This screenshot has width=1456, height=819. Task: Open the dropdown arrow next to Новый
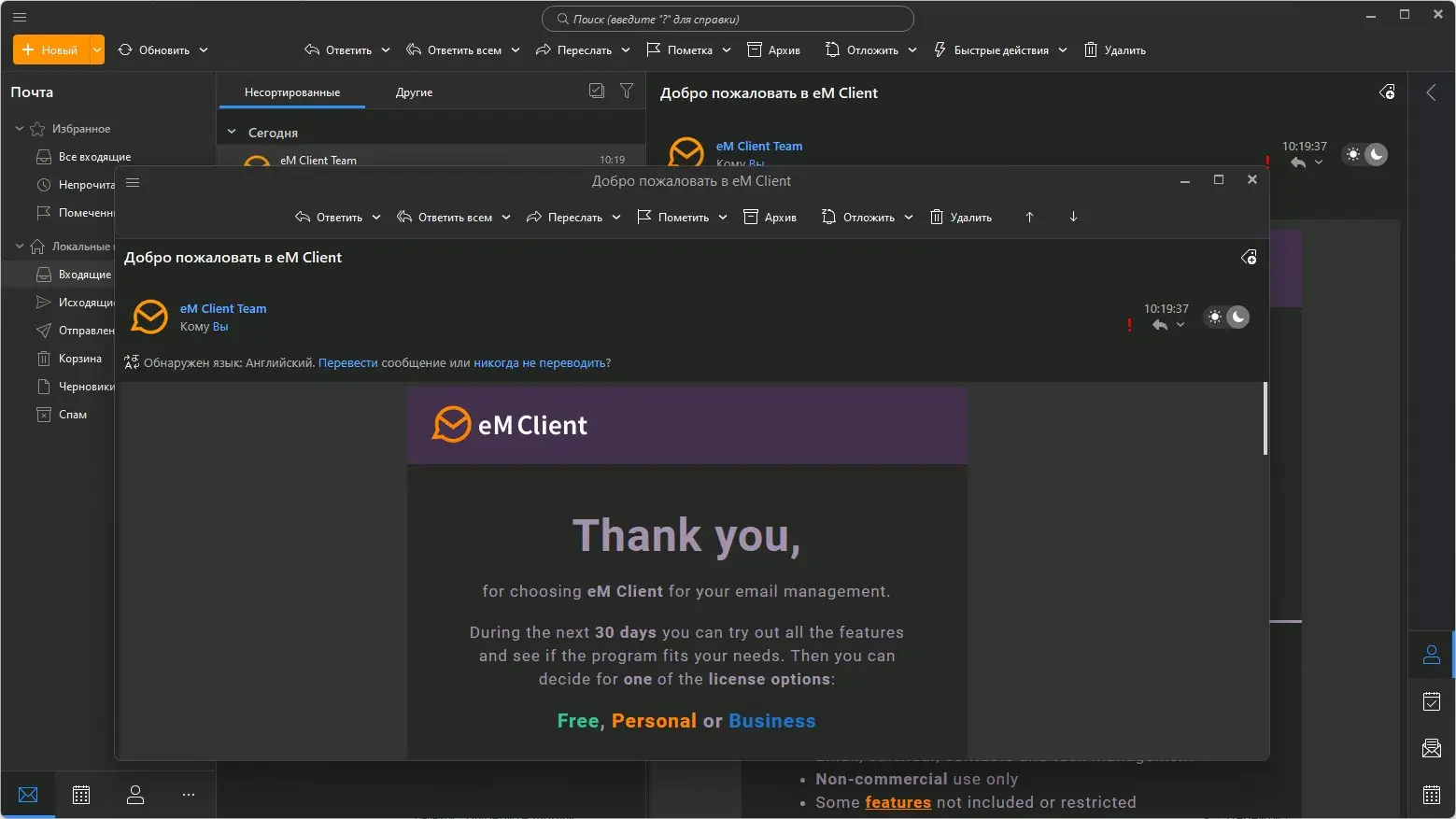tap(97, 50)
